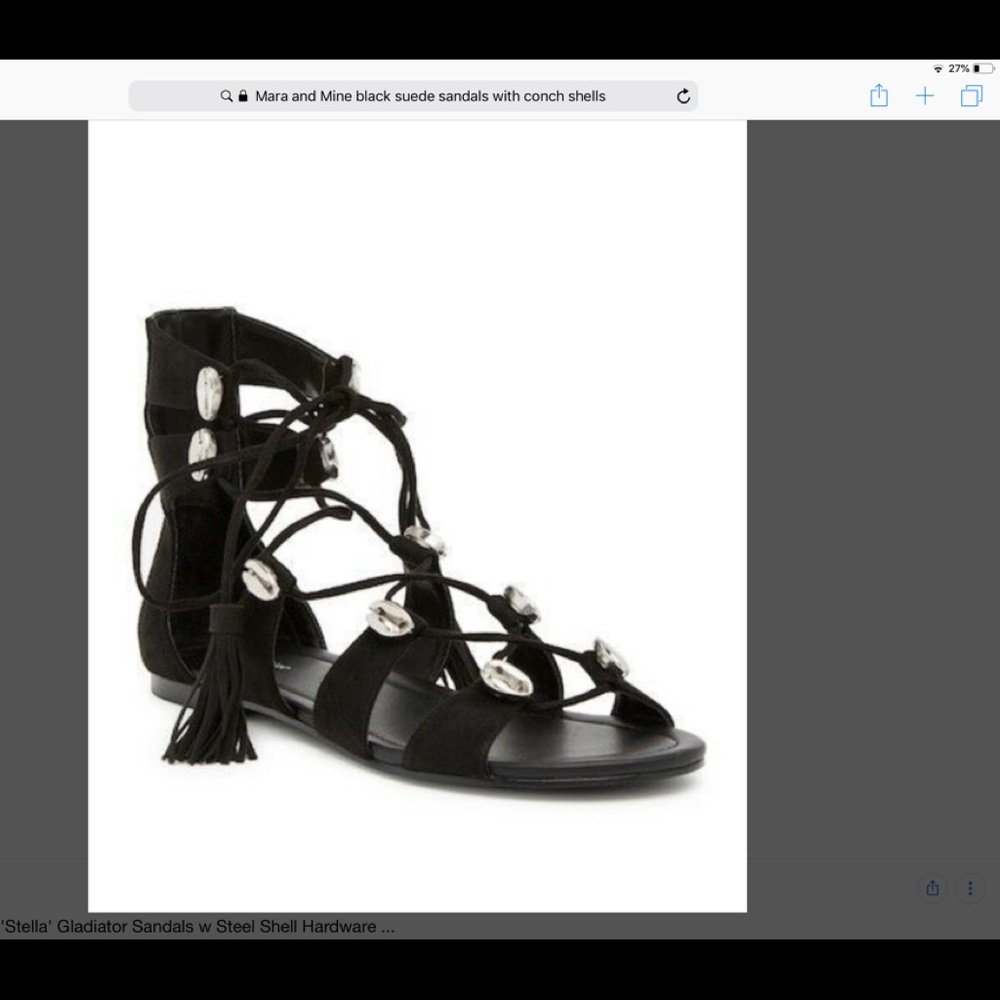Viewport: 1000px width, 1000px height.
Task: Open a new tab with the plus icon
Action: (924, 95)
